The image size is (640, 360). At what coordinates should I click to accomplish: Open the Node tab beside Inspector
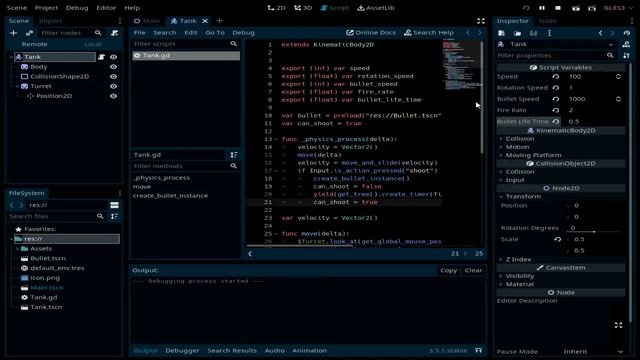(547, 21)
